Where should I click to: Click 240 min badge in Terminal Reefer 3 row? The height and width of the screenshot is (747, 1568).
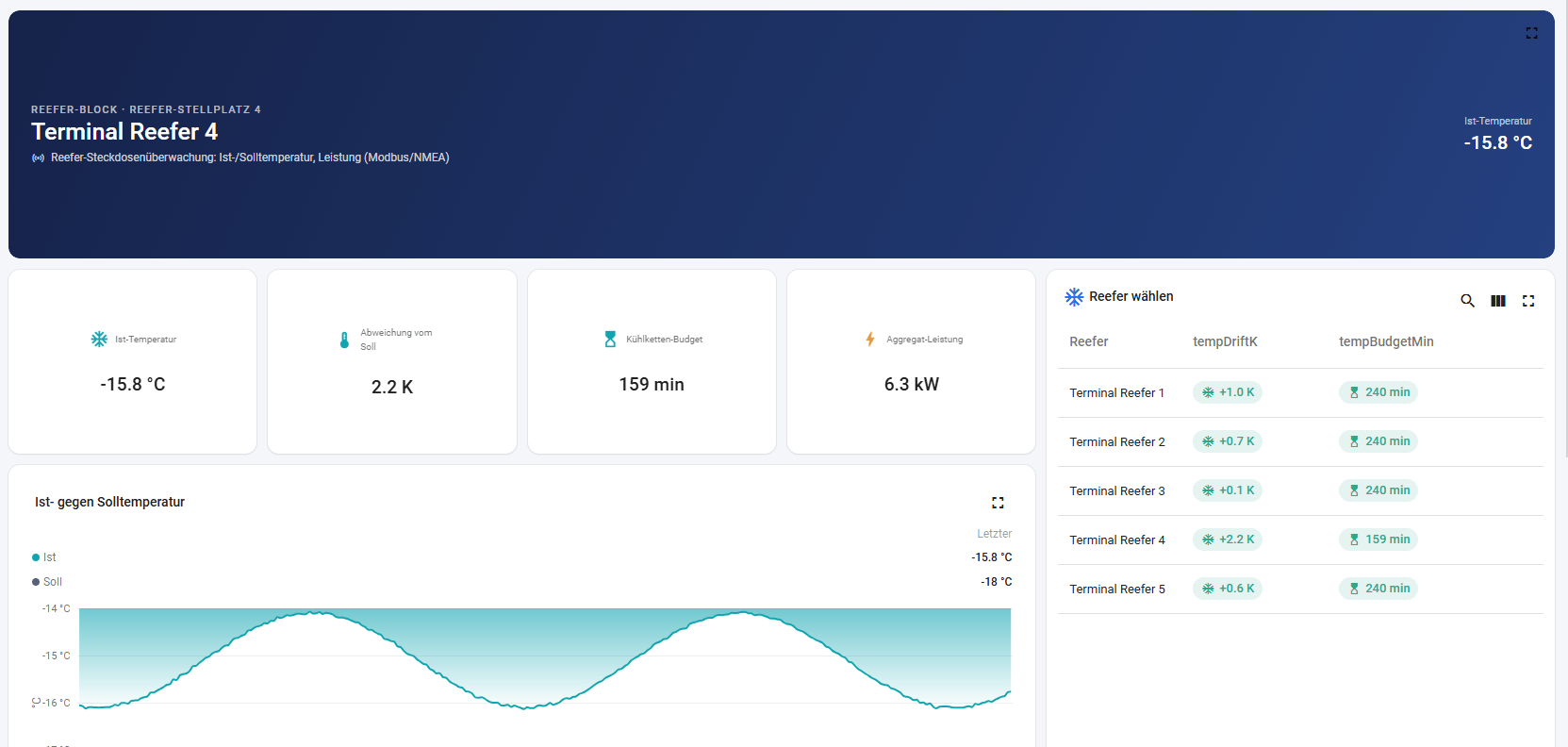[x=1378, y=490]
